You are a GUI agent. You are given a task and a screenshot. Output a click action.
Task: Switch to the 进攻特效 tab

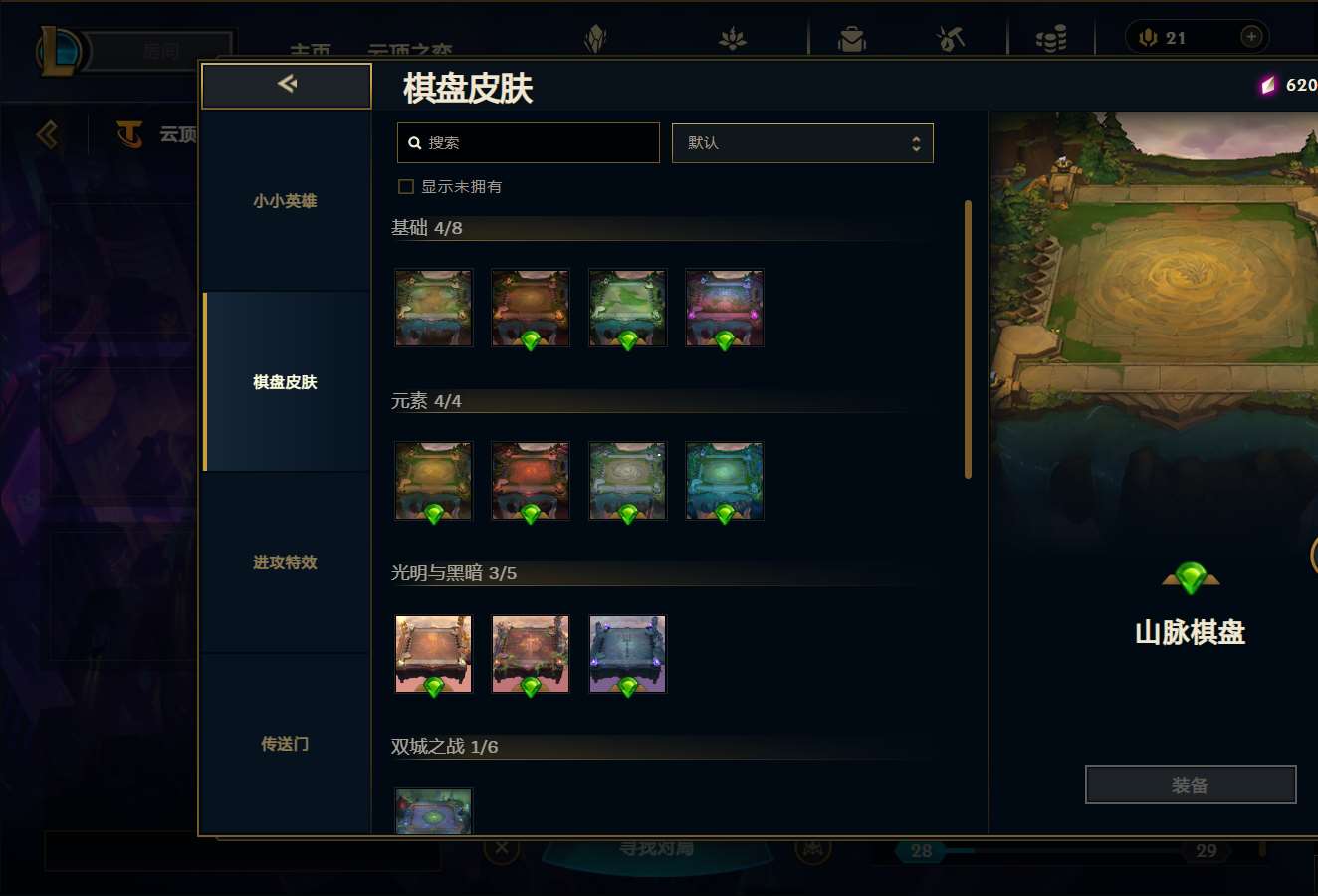[x=285, y=562]
